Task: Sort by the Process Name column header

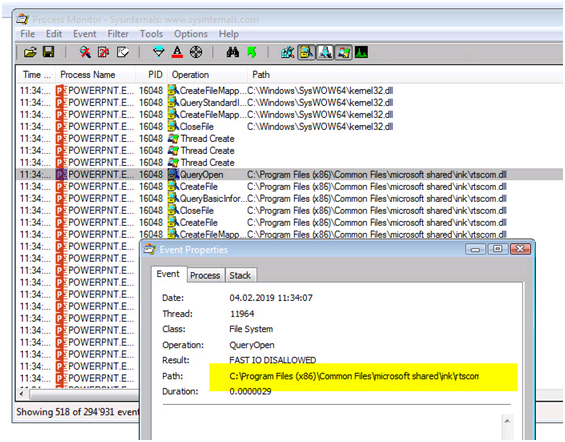Action: [x=95, y=75]
